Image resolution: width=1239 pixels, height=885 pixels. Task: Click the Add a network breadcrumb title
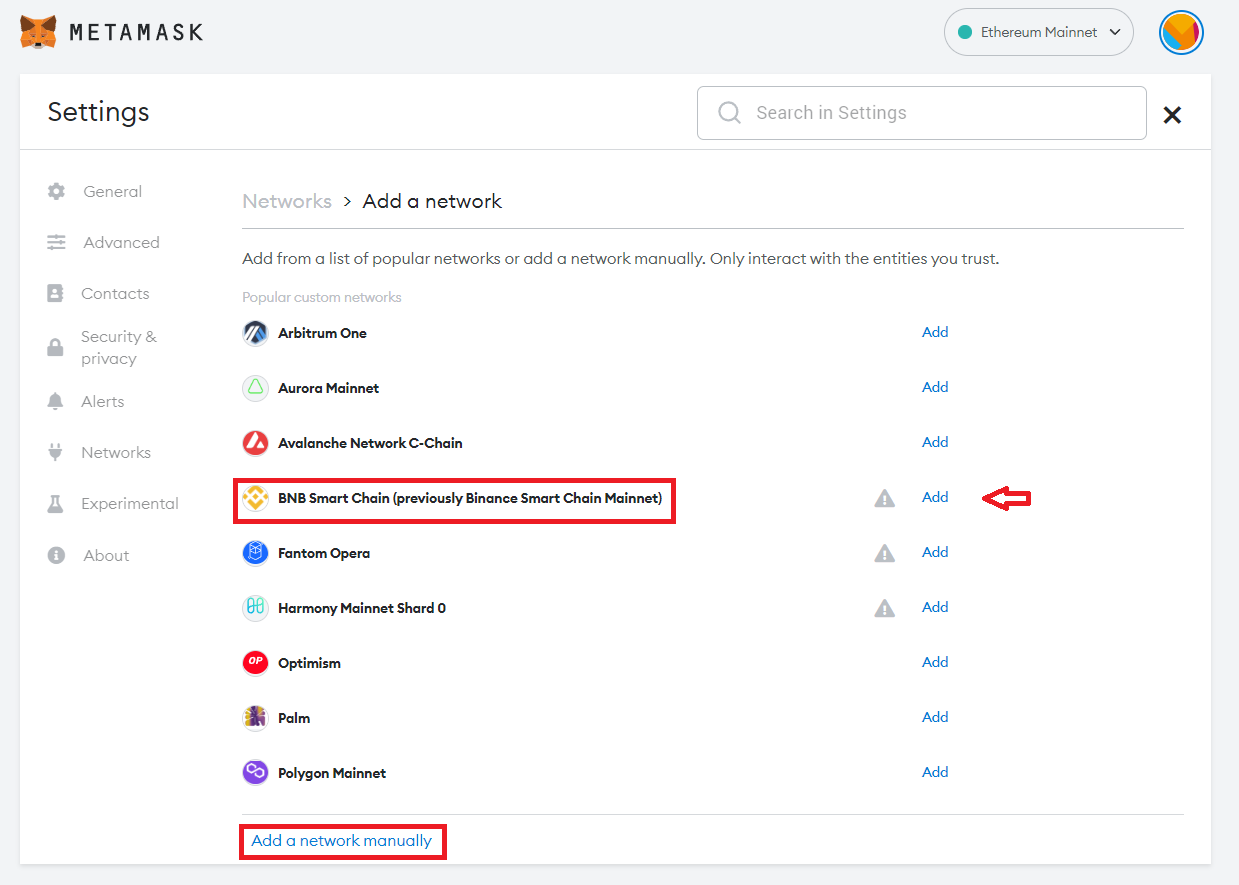(432, 201)
